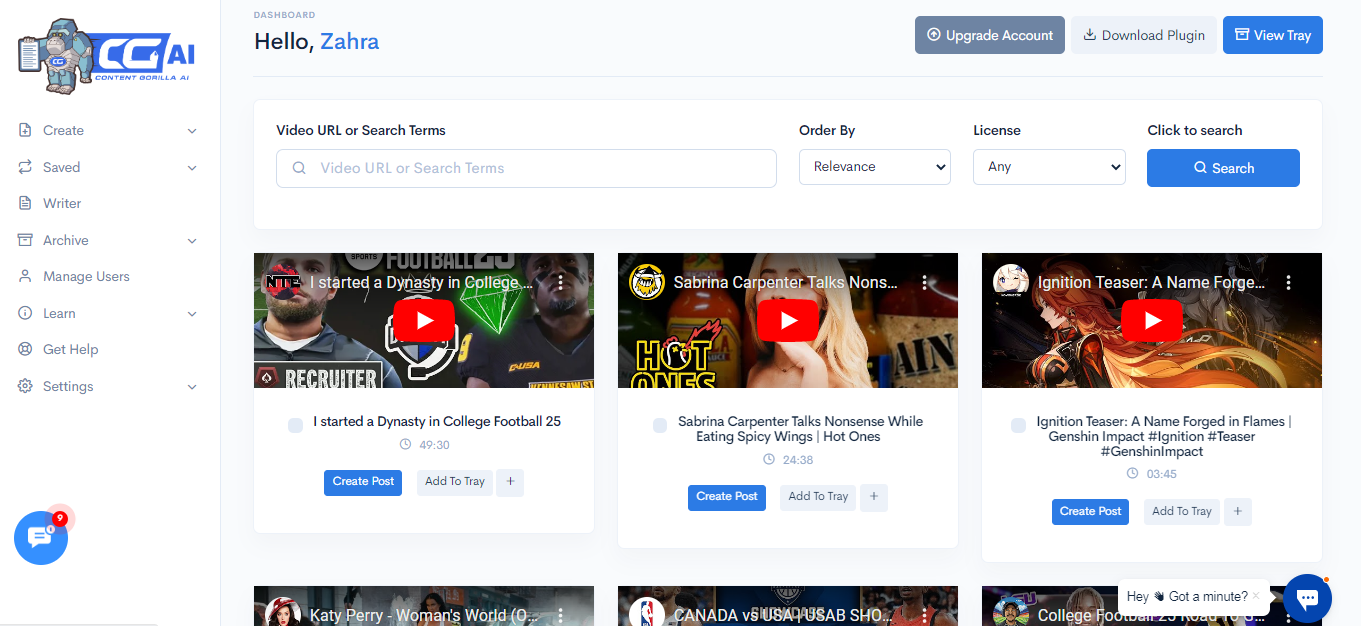Open the Order By Relevance dropdown

point(875,167)
